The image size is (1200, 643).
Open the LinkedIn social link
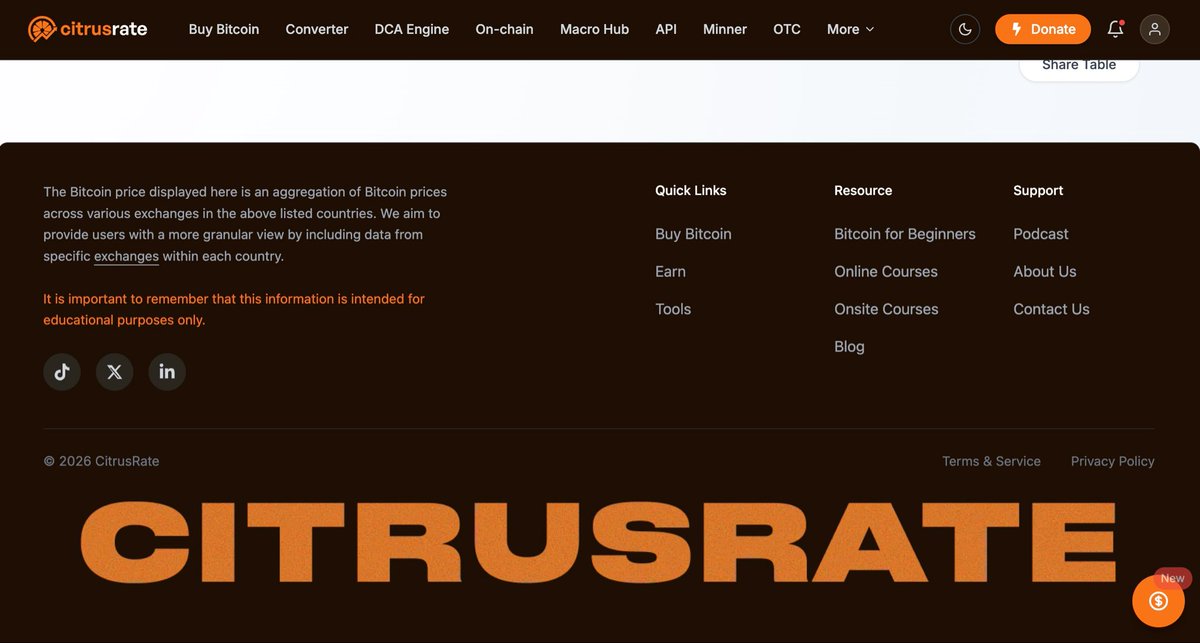pos(167,372)
